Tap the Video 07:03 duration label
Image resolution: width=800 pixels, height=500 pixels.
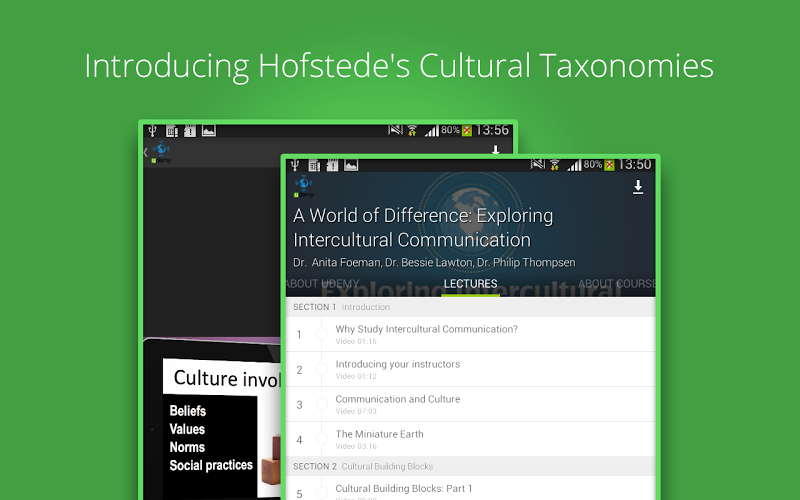(x=356, y=411)
